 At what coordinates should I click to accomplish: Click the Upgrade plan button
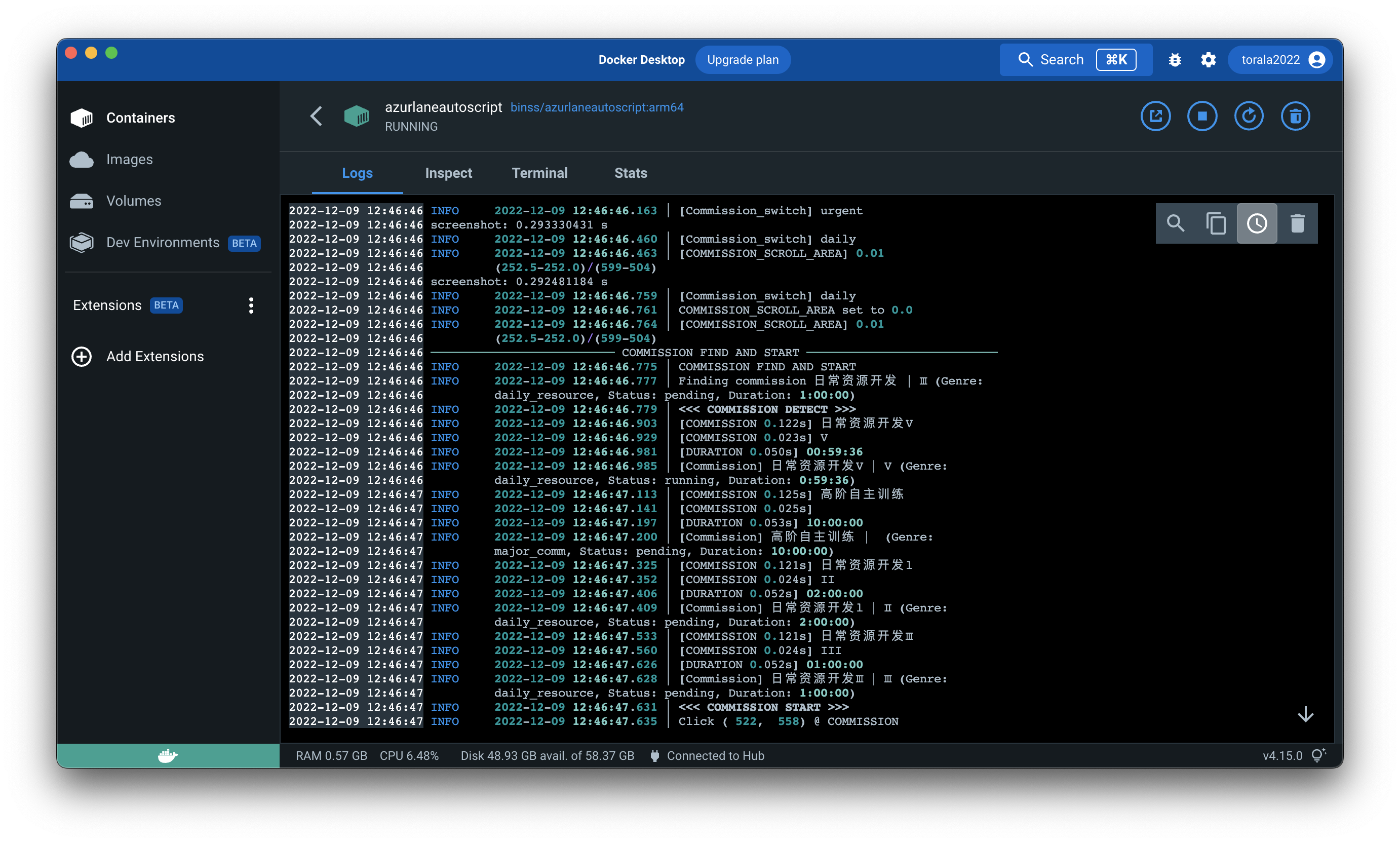pos(743,60)
